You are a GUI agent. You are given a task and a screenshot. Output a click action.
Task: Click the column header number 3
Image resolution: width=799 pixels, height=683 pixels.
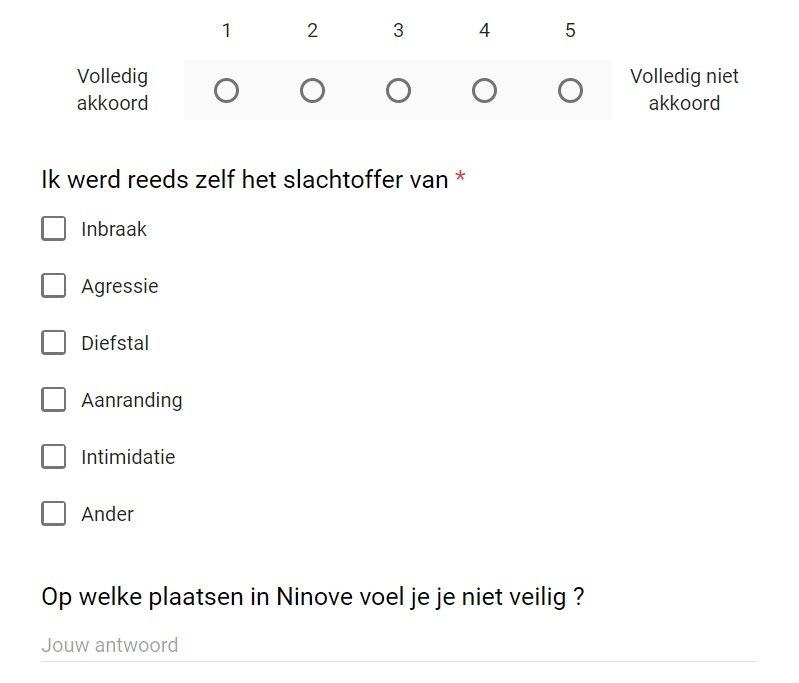tap(398, 31)
